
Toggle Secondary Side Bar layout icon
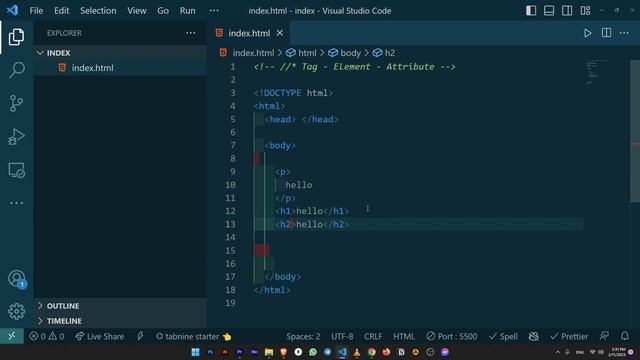pyautogui.click(x=567, y=11)
